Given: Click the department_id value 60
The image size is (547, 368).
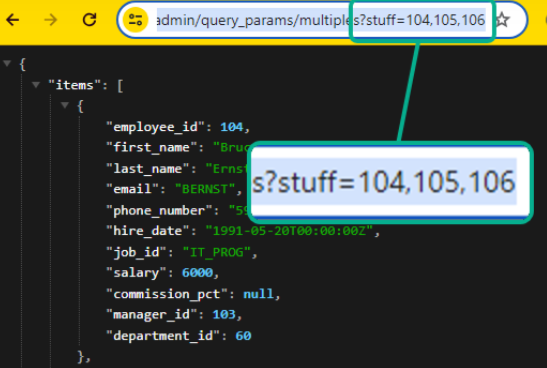Looking at the screenshot, I should point(243,336).
